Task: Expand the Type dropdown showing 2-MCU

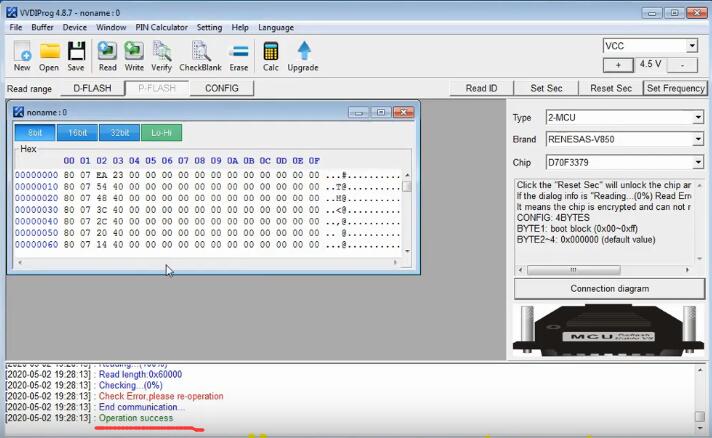Action: click(698, 118)
